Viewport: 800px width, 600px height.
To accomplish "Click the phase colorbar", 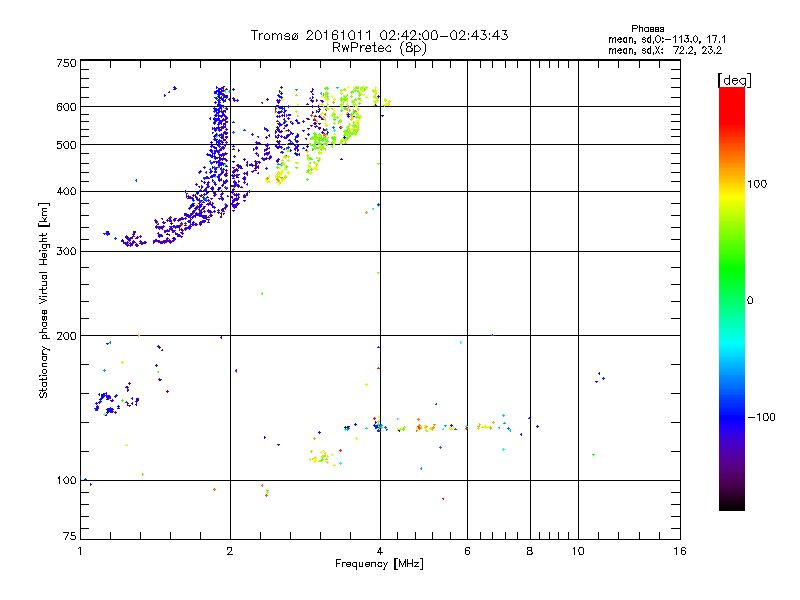I will click(732, 298).
